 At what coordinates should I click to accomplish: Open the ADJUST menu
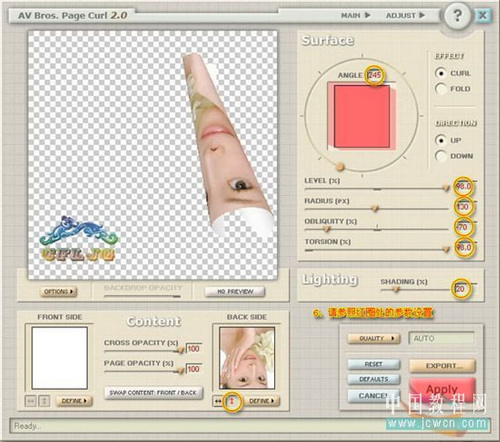click(405, 15)
